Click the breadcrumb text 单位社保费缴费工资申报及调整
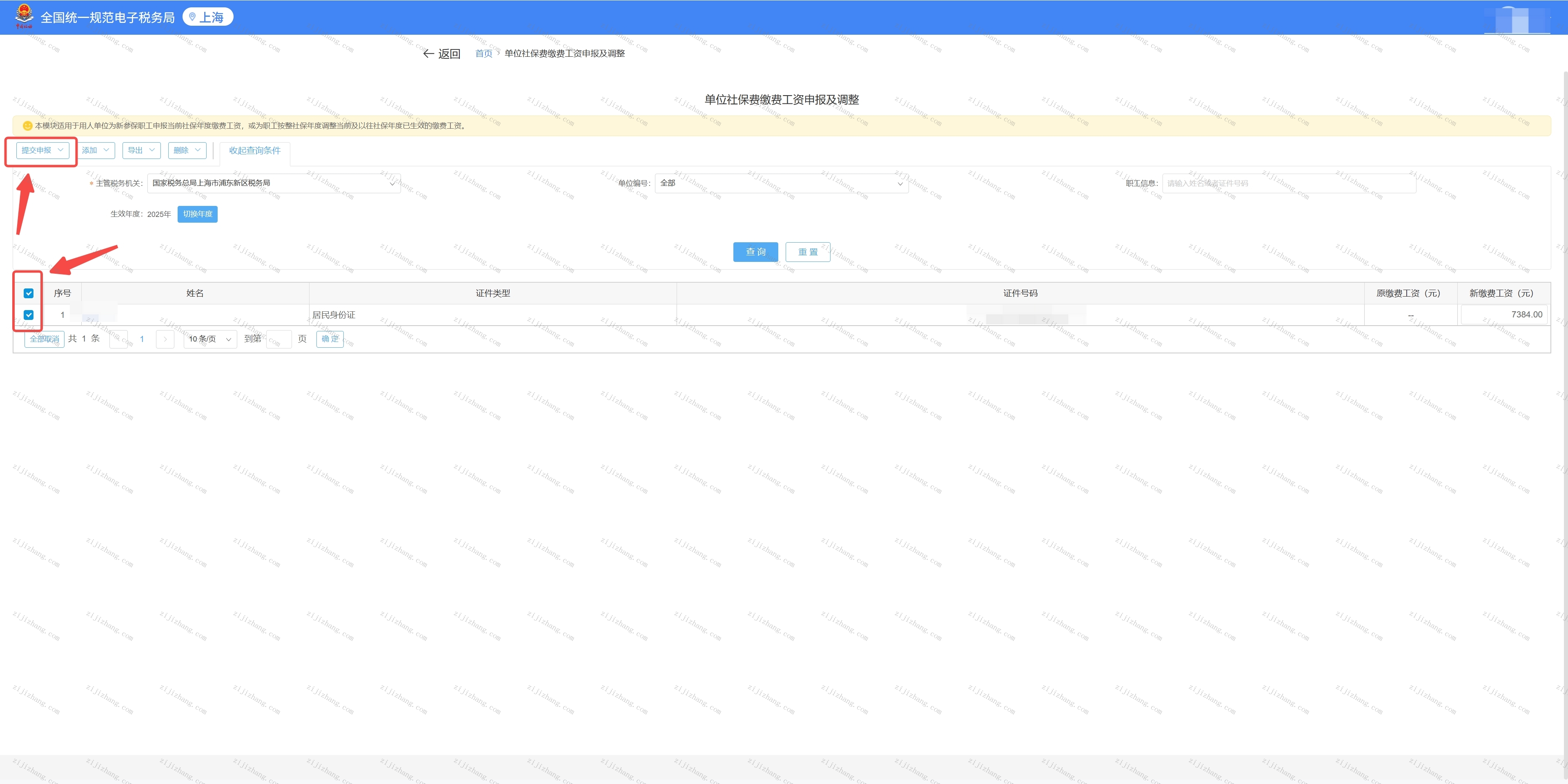This screenshot has height=784, width=1568. coord(564,54)
